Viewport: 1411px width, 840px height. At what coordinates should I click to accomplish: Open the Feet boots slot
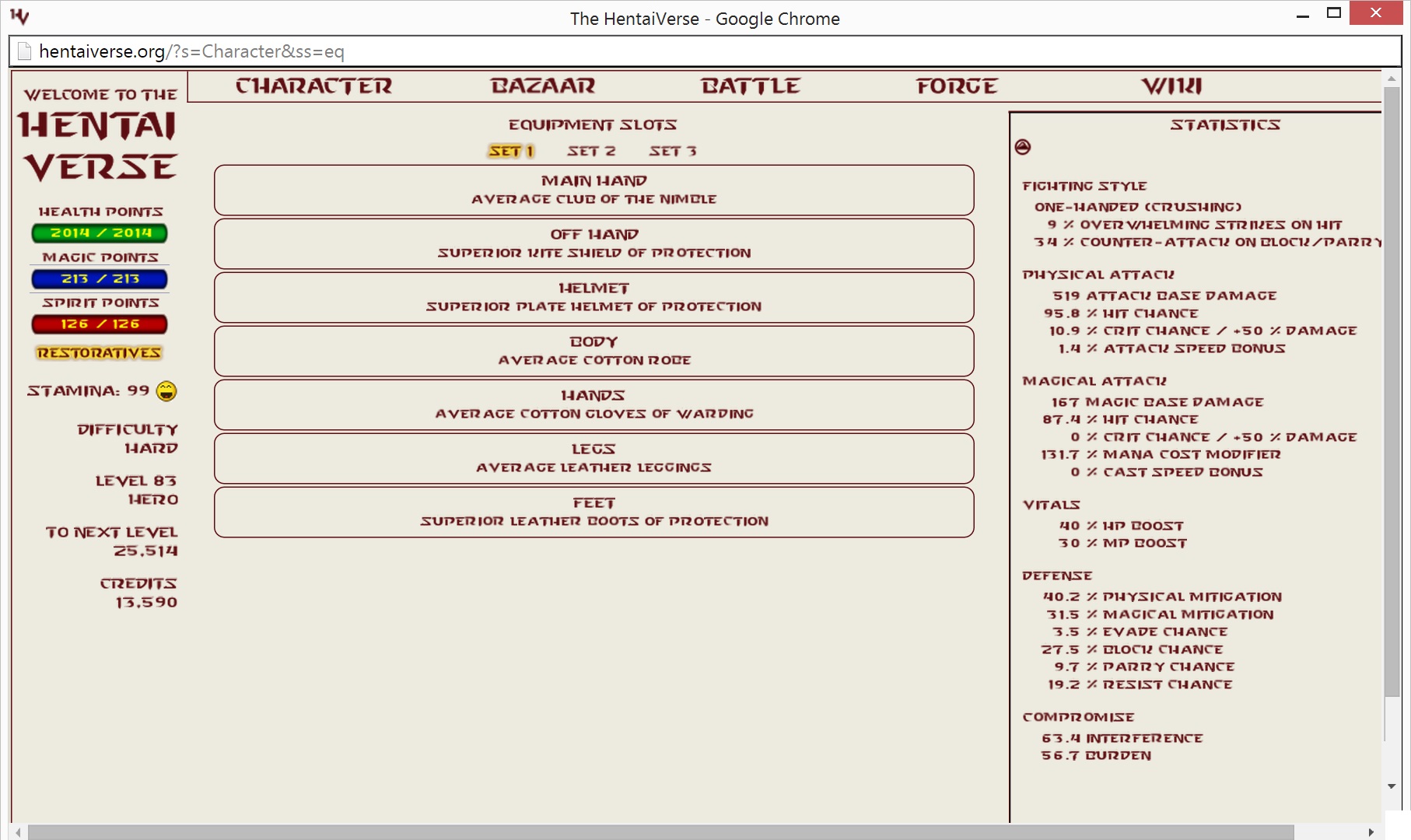click(x=594, y=512)
